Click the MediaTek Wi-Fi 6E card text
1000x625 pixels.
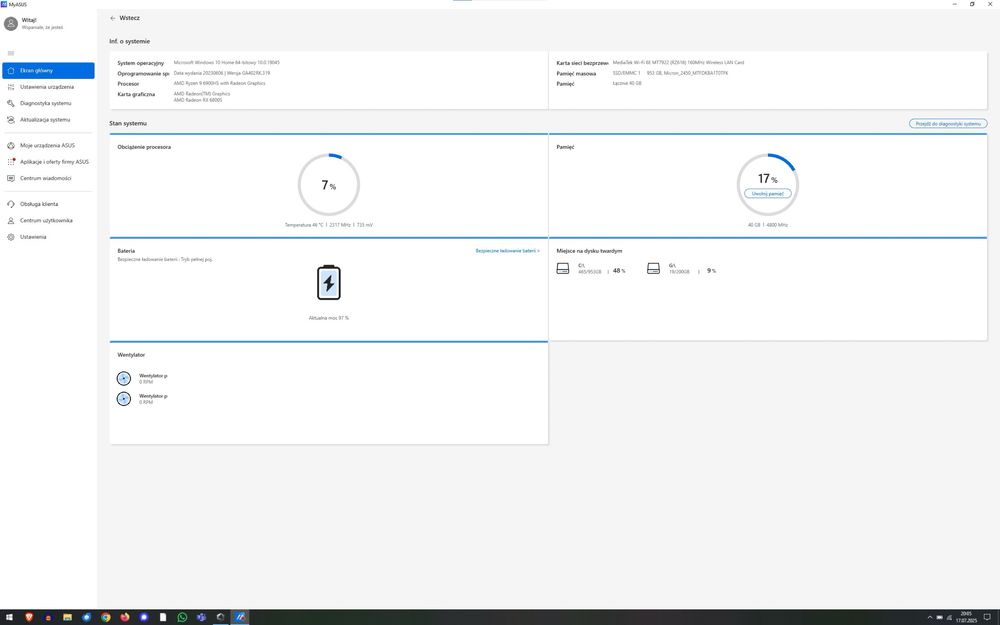(x=678, y=62)
